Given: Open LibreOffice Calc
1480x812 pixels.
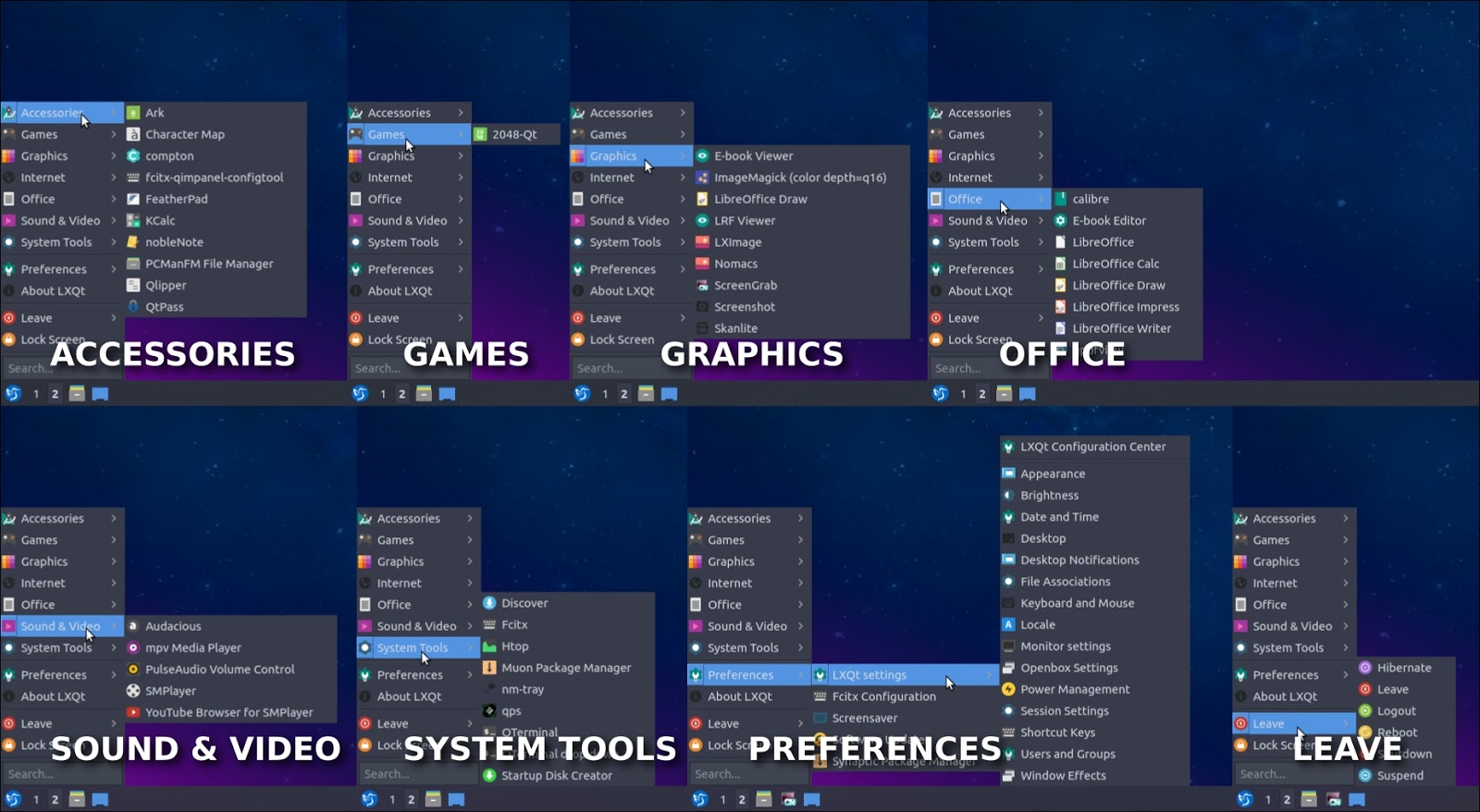Looking at the screenshot, I should tap(1127, 264).
